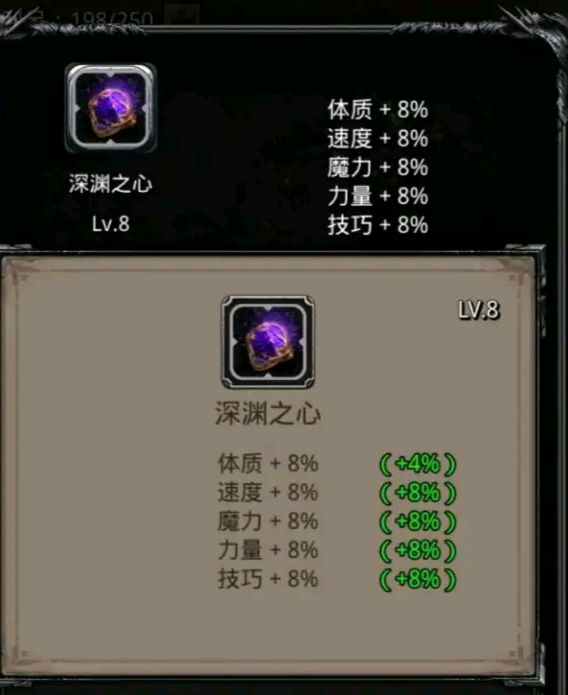Screen dimensions: 568x695
Task: Click the white 技巧 + 8% stat line
Action: (378, 225)
